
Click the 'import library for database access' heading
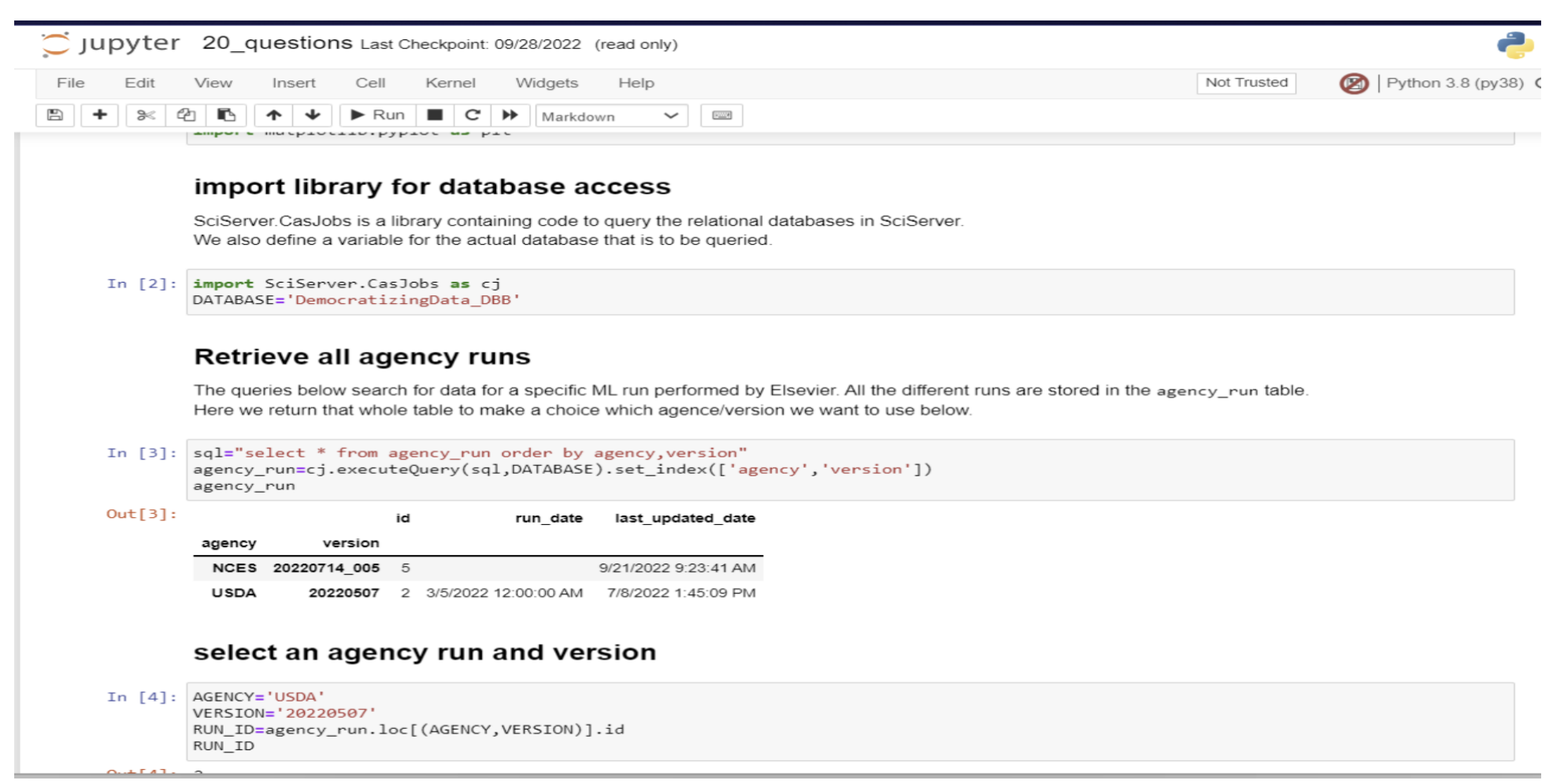click(x=432, y=187)
